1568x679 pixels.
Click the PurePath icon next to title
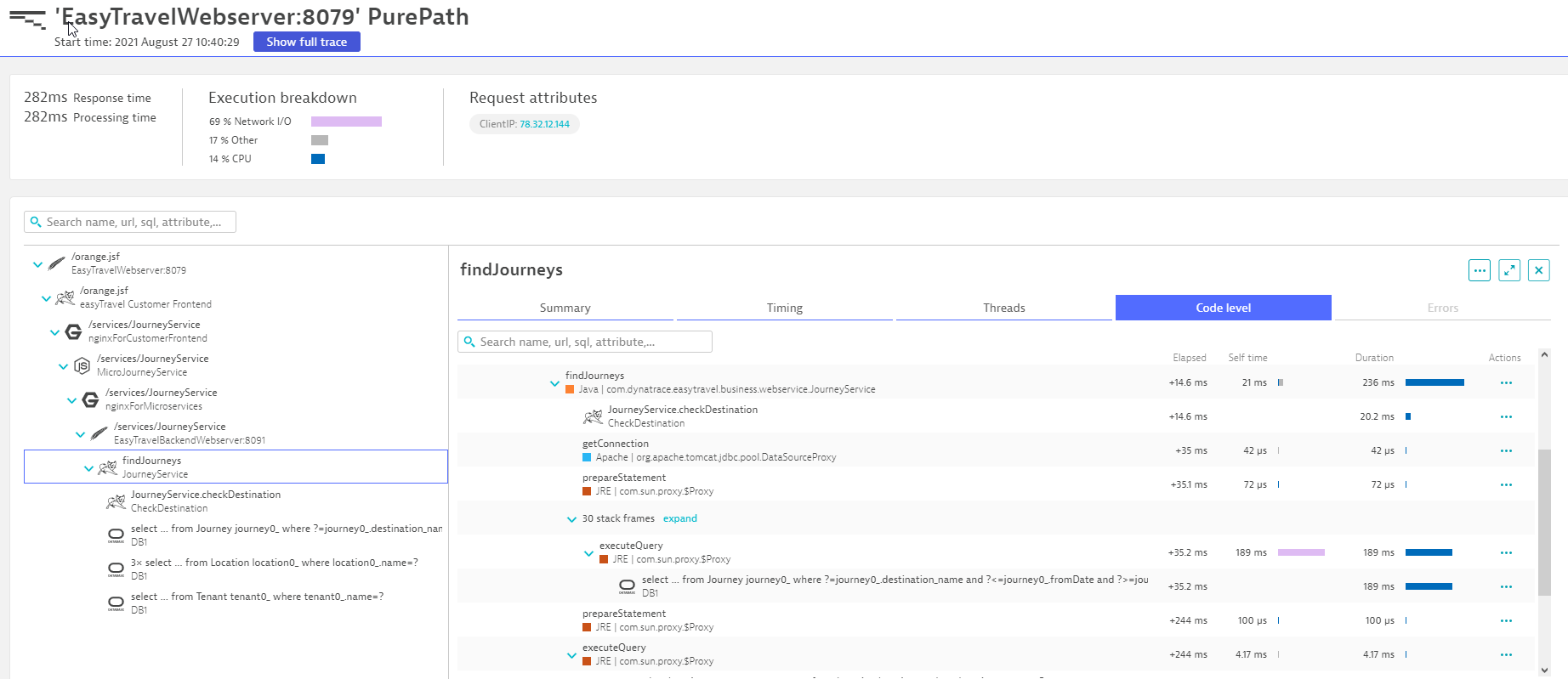(x=27, y=19)
